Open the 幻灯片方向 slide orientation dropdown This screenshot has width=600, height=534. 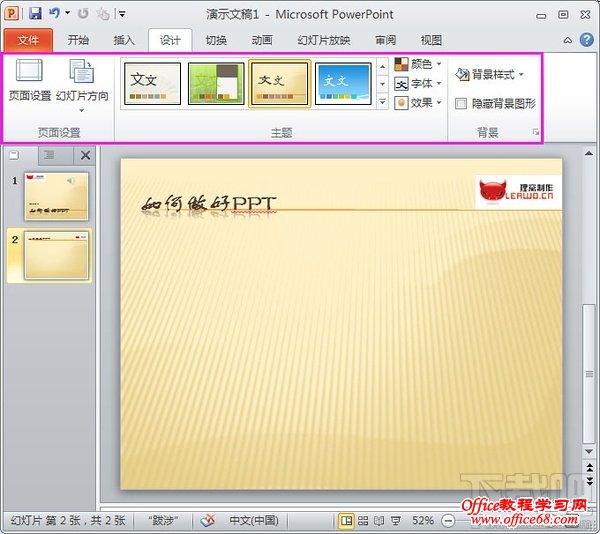point(82,86)
